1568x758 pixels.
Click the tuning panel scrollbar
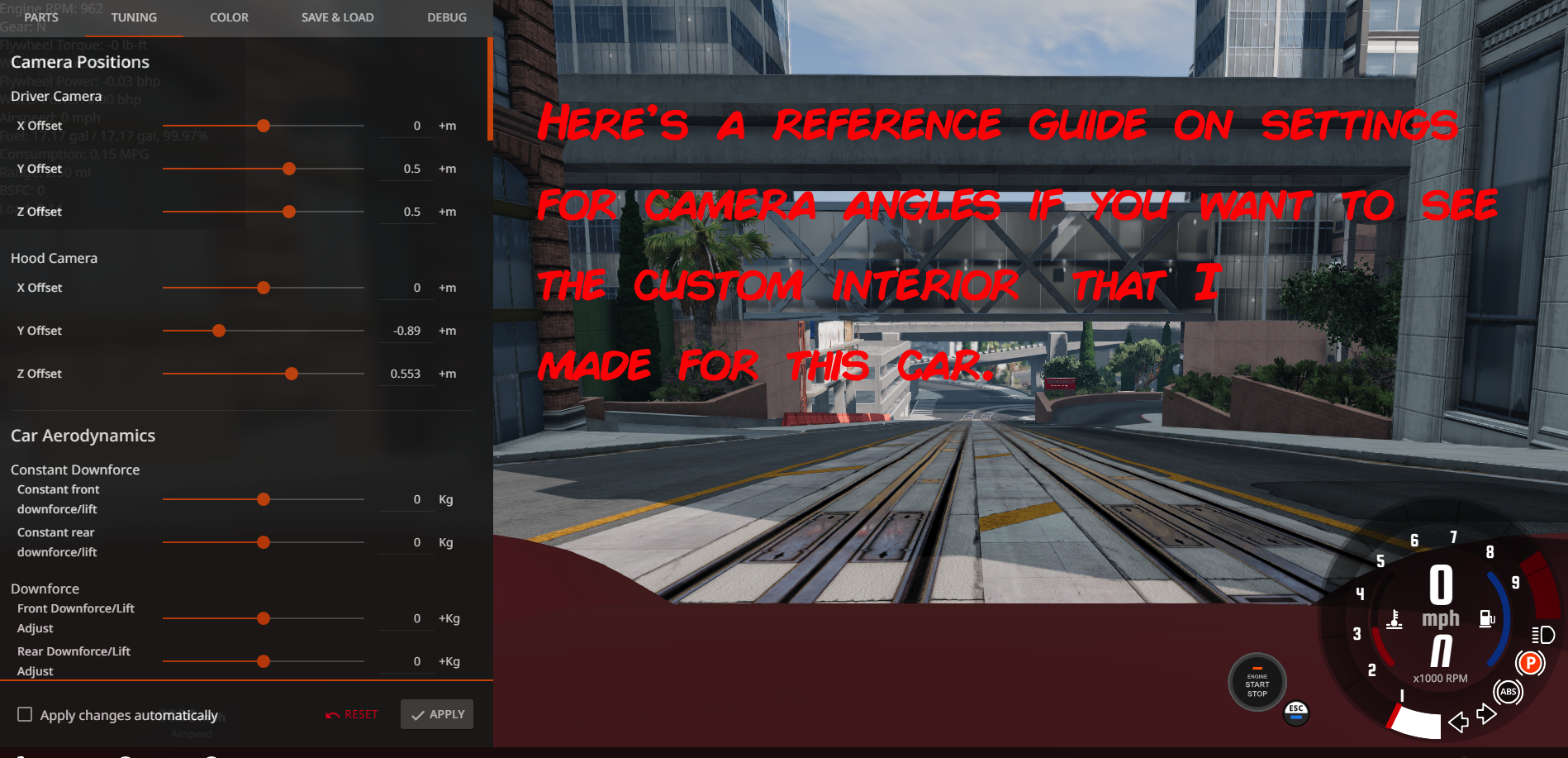pyautogui.click(x=490, y=88)
